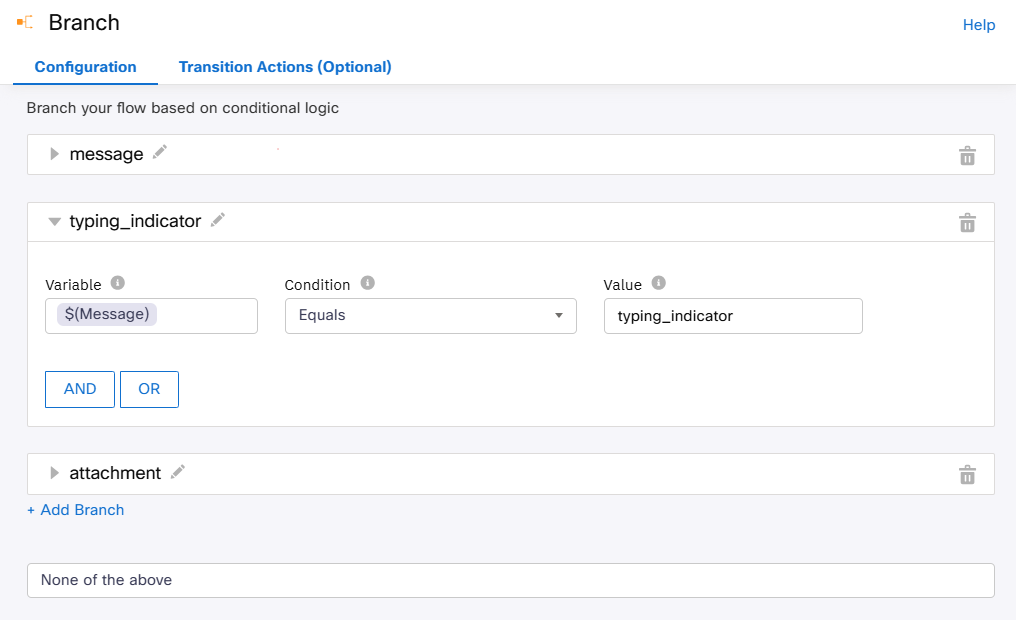Click info icon next to Value label
The image size is (1016, 620).
[658, 283]
